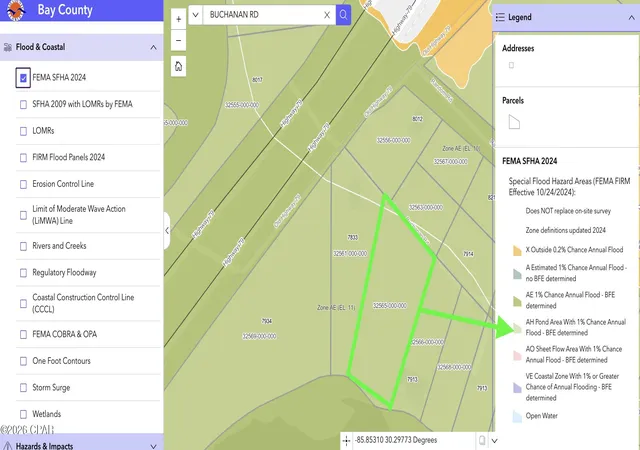Click the A Estimated 1% zone swatch
640x450 pixels.
pos(517,274)
